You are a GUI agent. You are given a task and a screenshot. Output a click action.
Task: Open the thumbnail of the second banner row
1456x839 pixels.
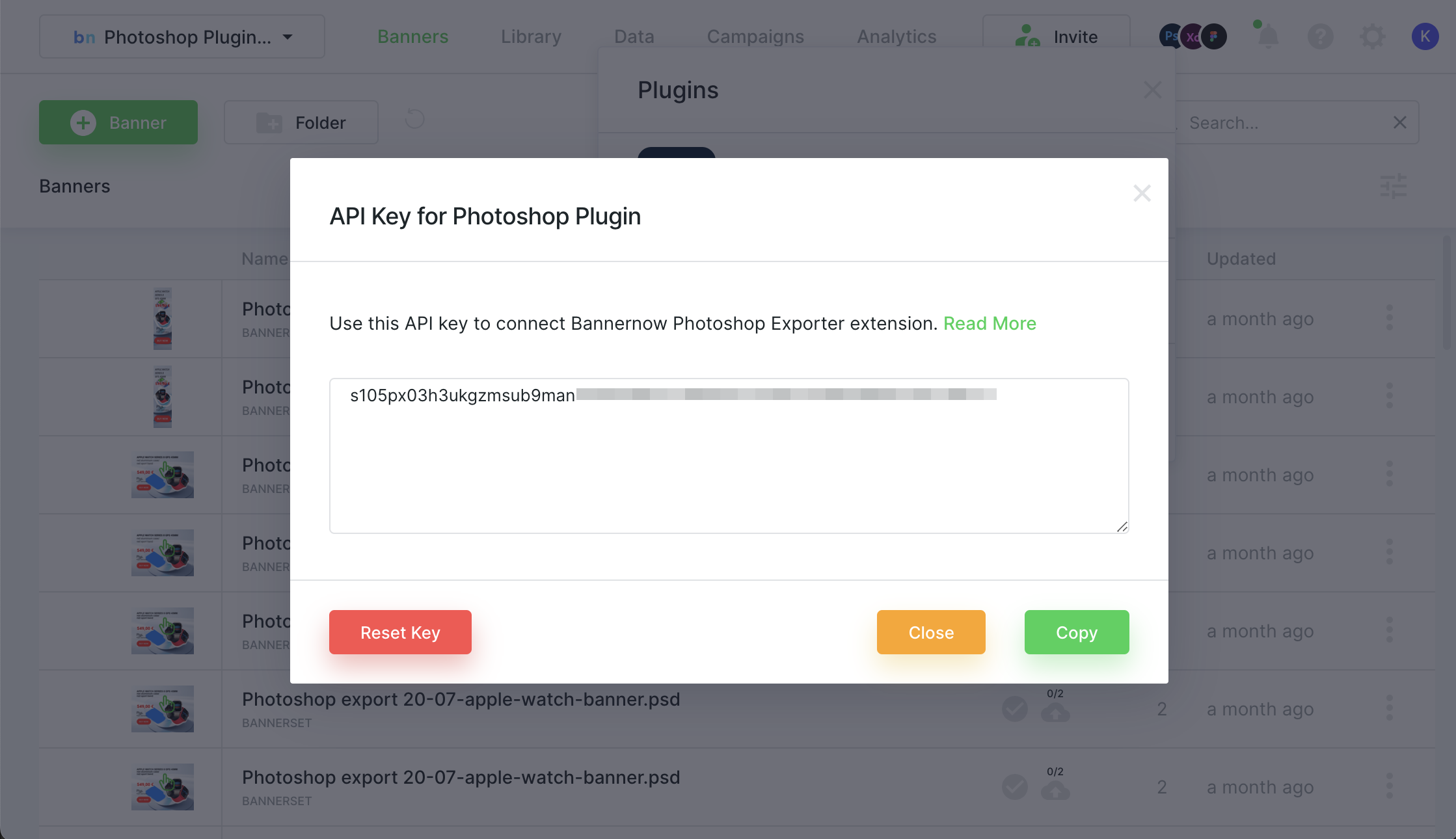click(x=163, y=397)
